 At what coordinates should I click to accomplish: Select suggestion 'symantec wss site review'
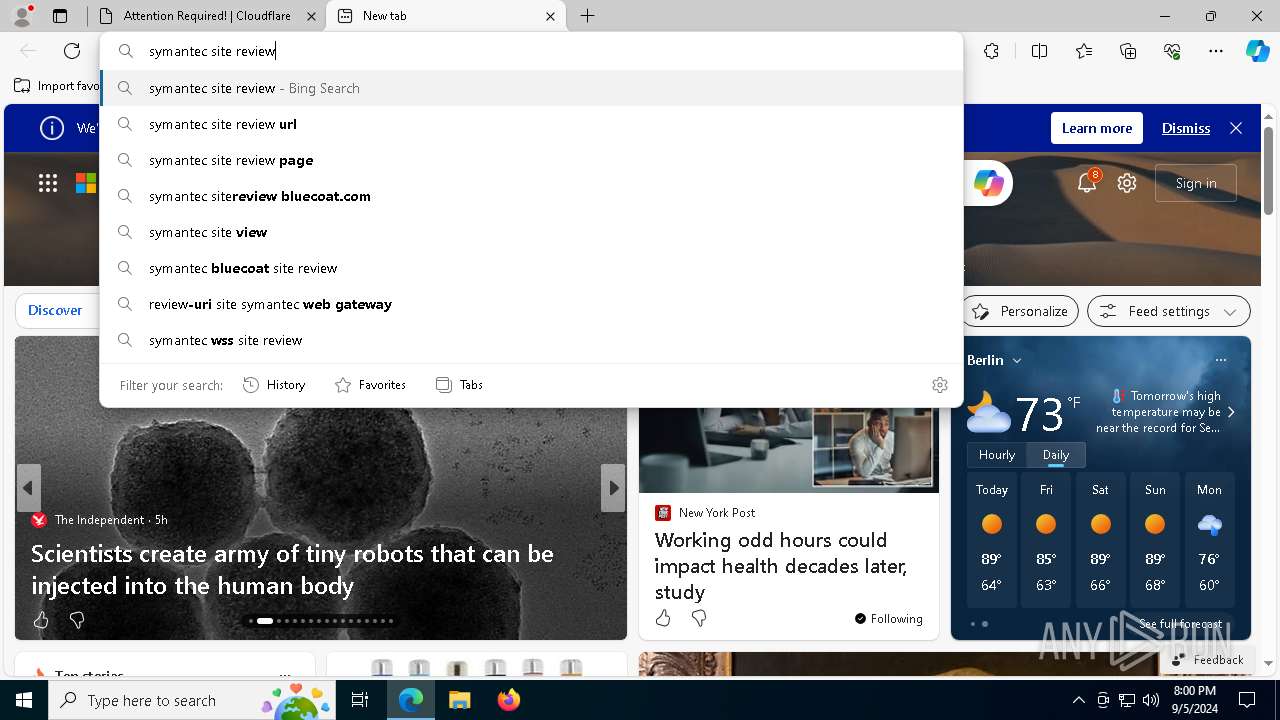click(x=531, y=340)
